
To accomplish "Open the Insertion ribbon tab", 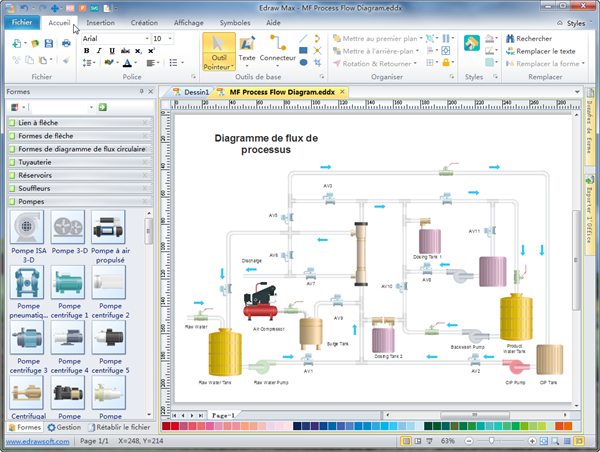I will tap(100, 21).
